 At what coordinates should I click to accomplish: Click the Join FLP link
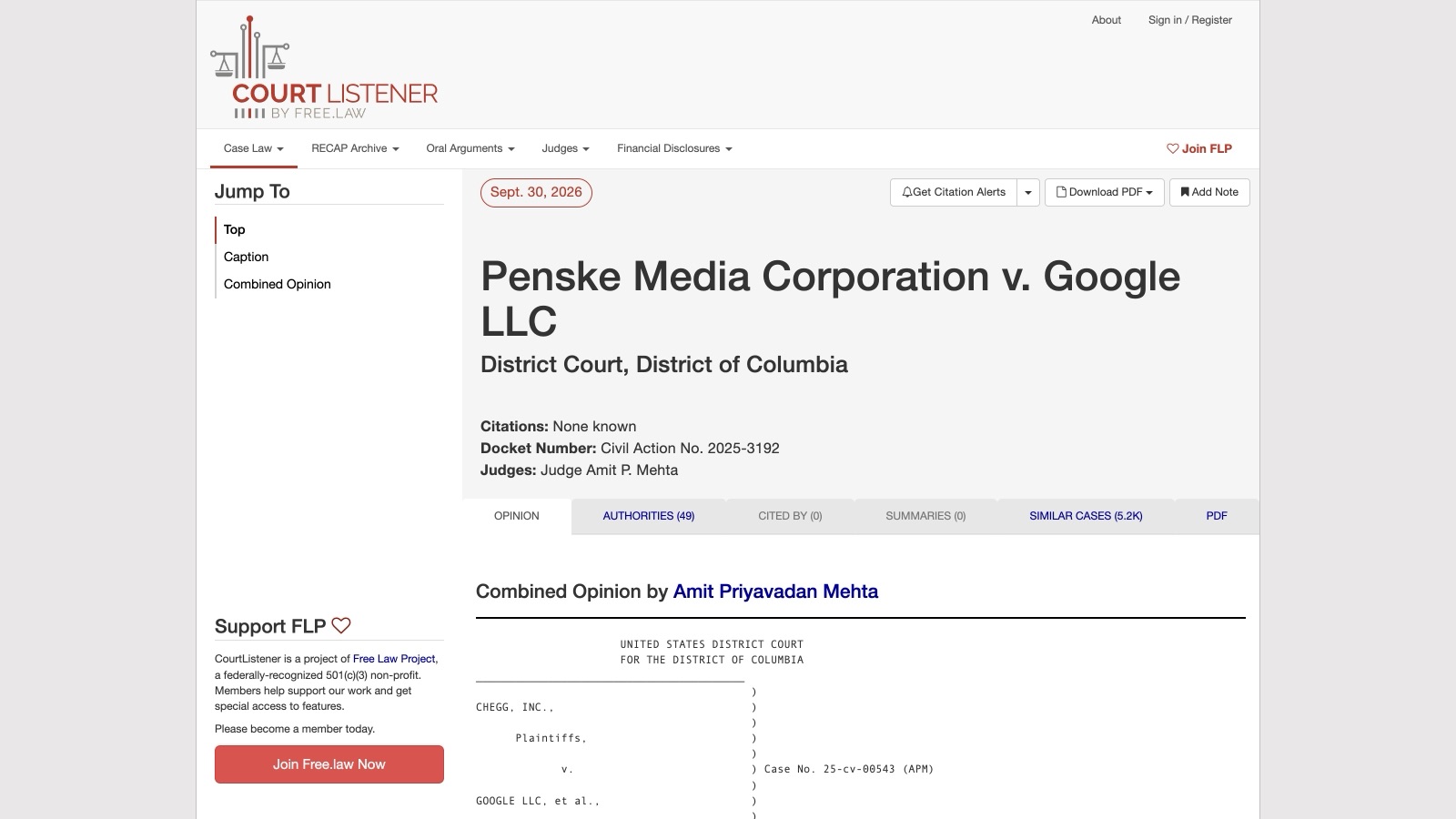click(x=1199, y=148)
